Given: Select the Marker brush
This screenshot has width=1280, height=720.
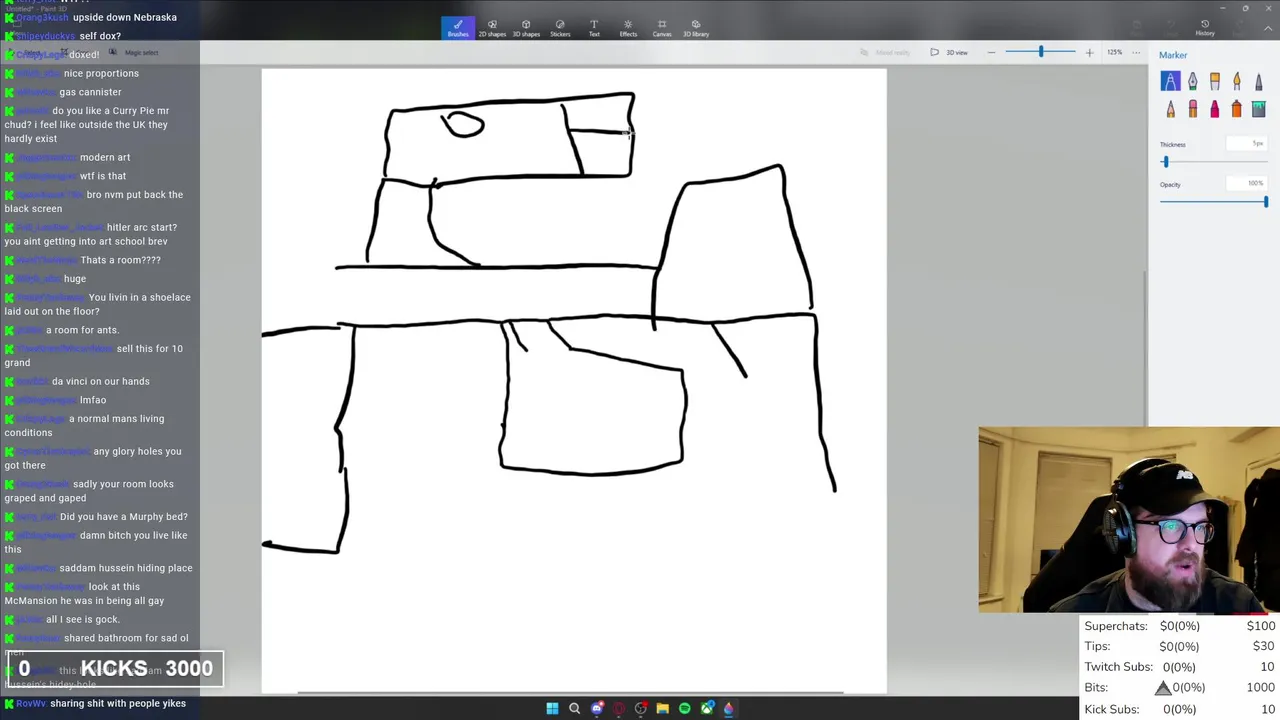Looking at the screenshot, I should pos(1170,81).
